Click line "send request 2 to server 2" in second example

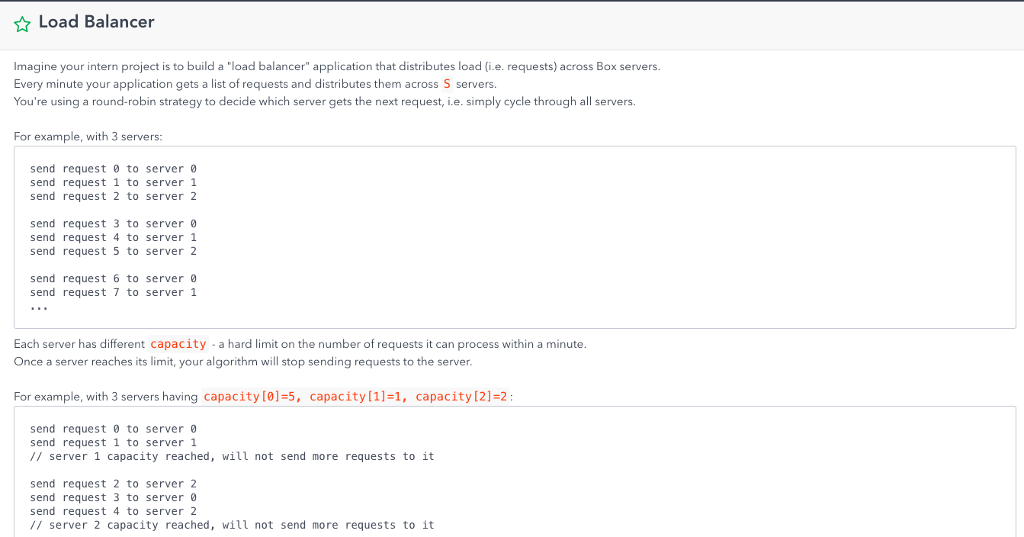click(x=113, y=483)
